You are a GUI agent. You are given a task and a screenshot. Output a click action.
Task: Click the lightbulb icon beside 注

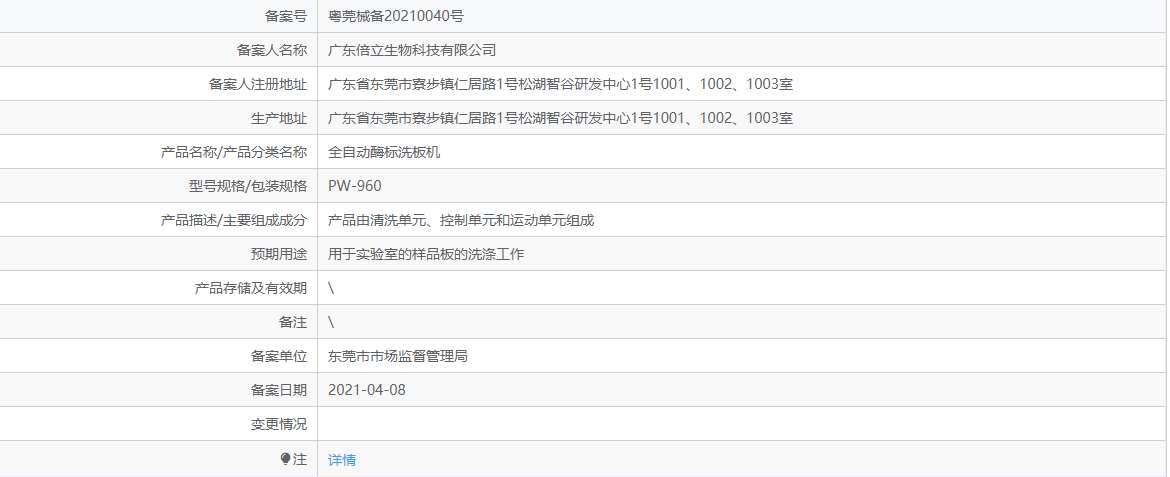(x=285, y=459)
